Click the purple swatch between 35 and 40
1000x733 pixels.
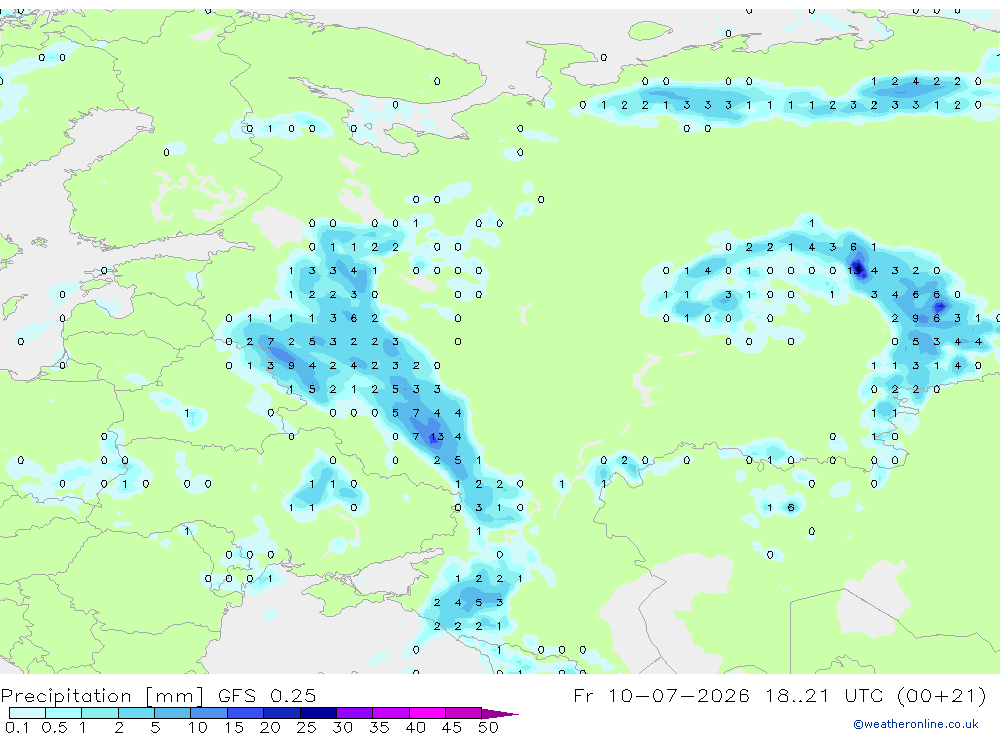pos(390,713)
